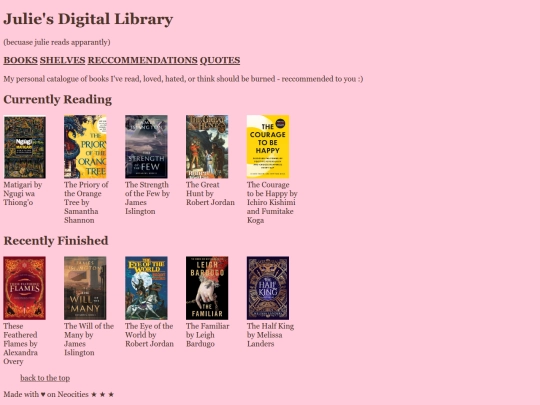540x405 pixels.
Task: Click caption "The Half King by Melissa Landers"
Action: coord(270,335)
